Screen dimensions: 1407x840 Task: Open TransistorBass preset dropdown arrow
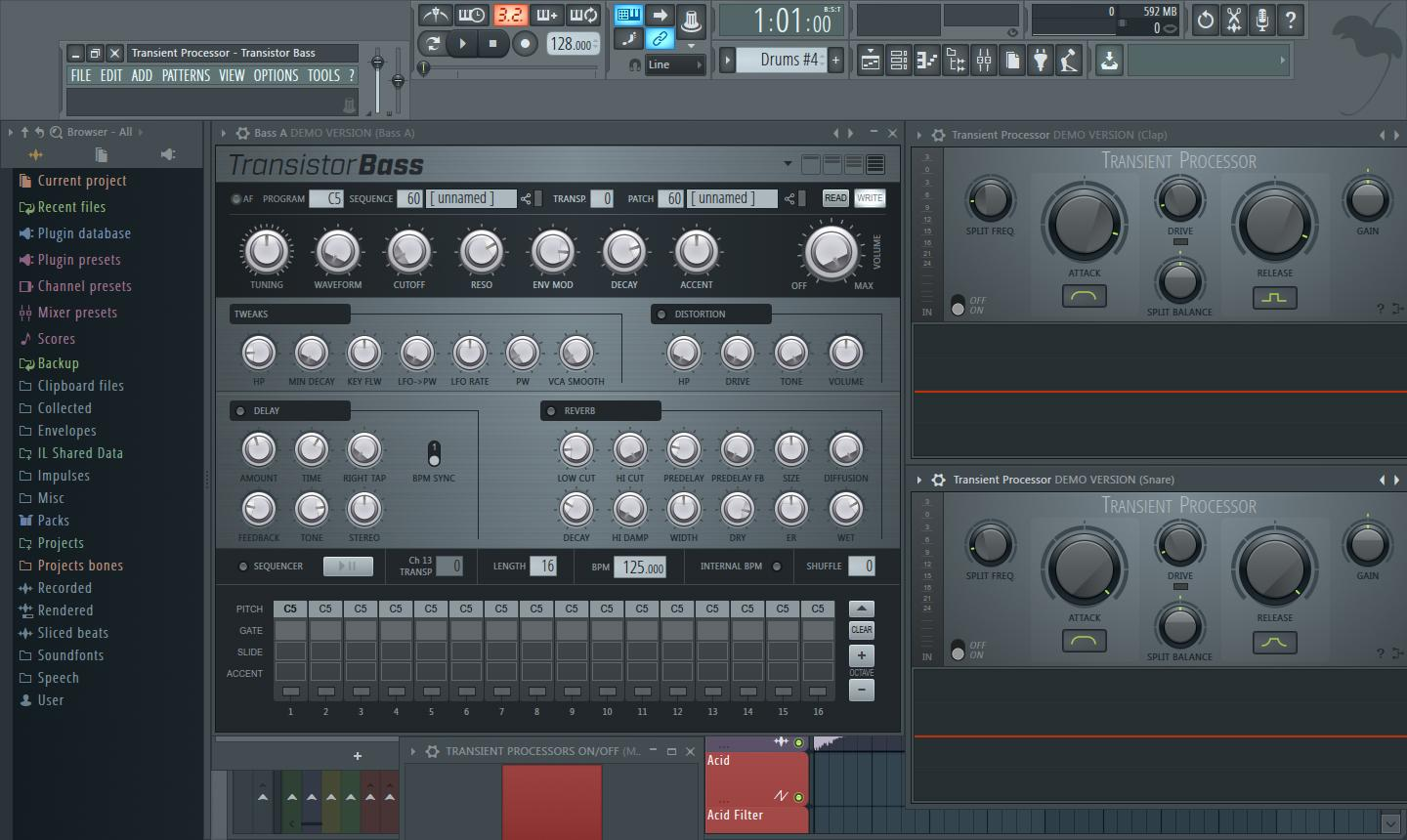788,164
